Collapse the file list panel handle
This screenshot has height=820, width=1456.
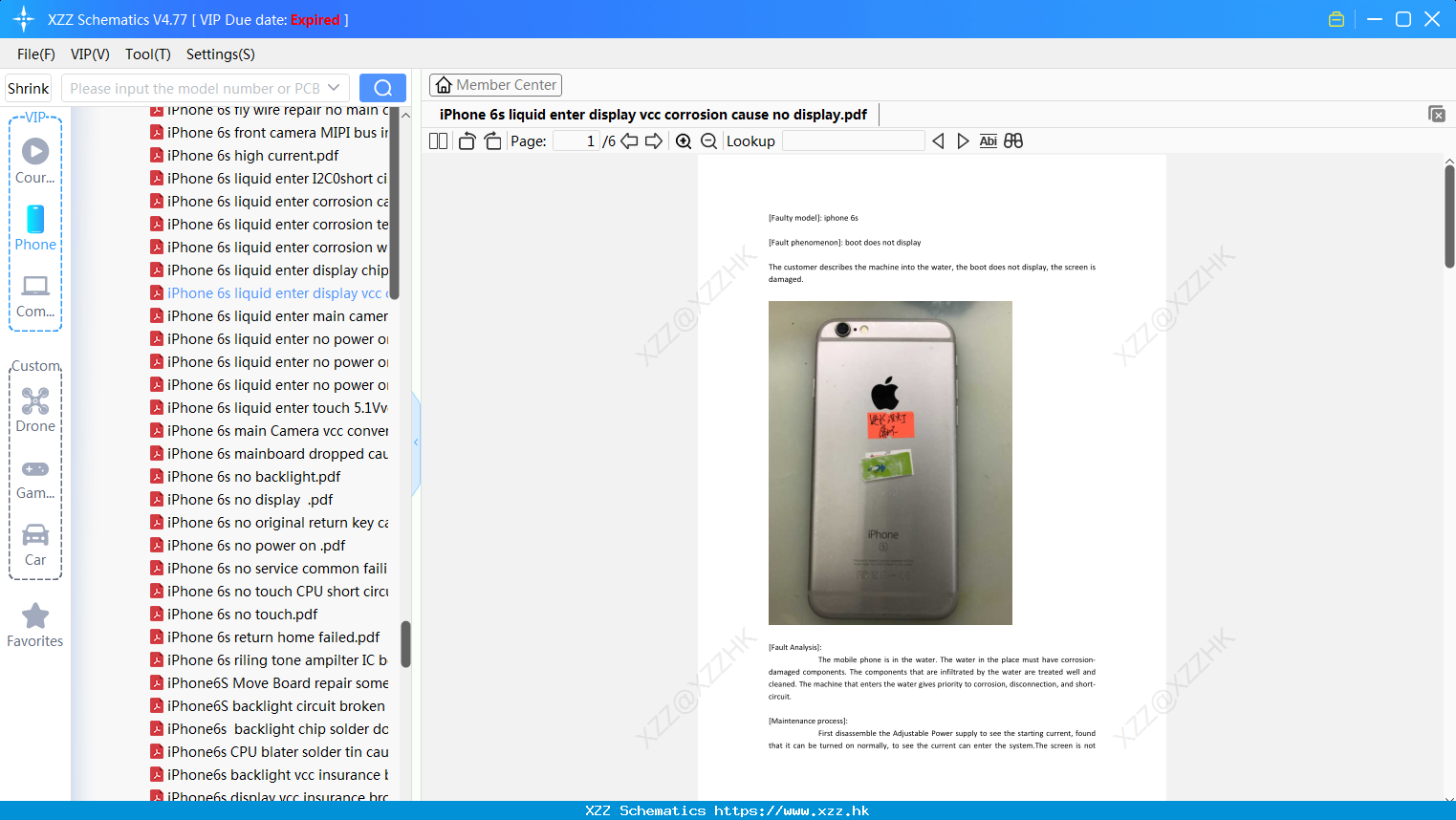coord(416,442)
